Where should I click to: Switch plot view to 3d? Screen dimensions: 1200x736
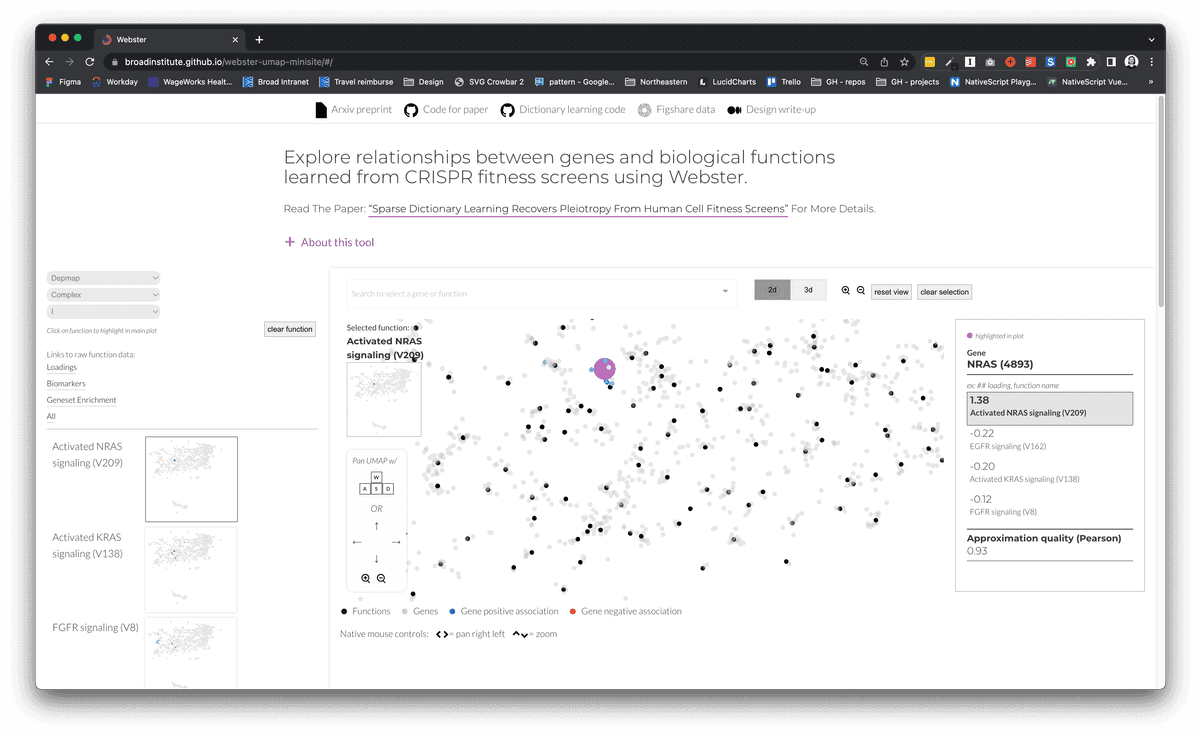[x=808, y=289]
